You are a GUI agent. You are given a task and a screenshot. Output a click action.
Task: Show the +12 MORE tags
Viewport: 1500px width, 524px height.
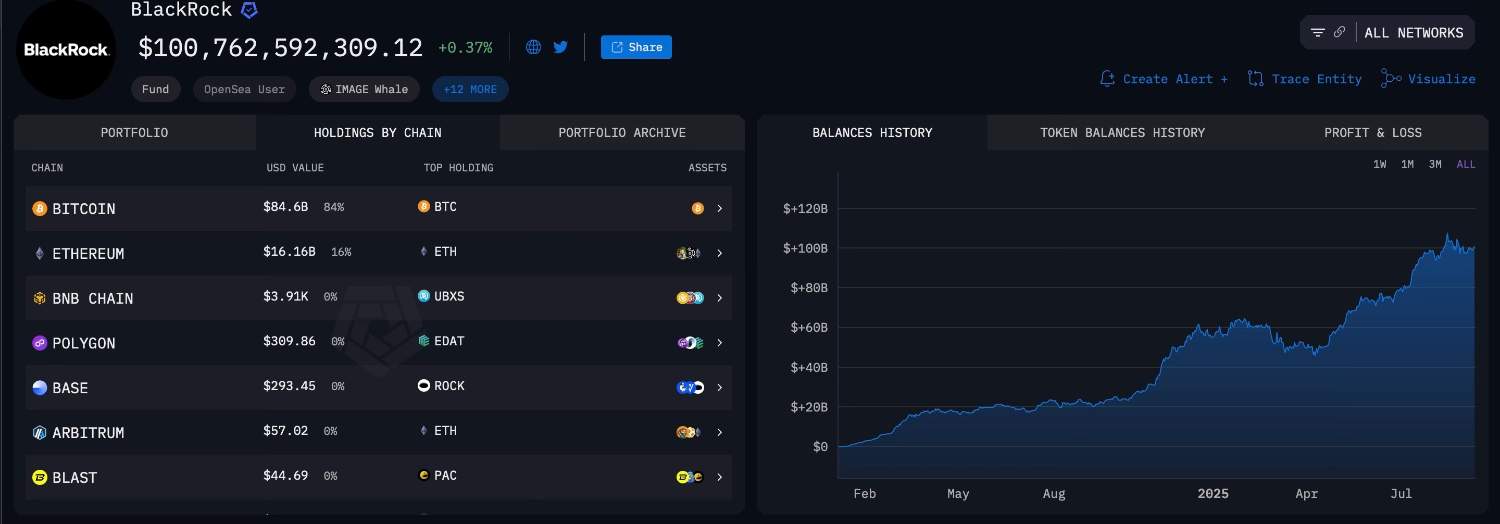(470, 89)
